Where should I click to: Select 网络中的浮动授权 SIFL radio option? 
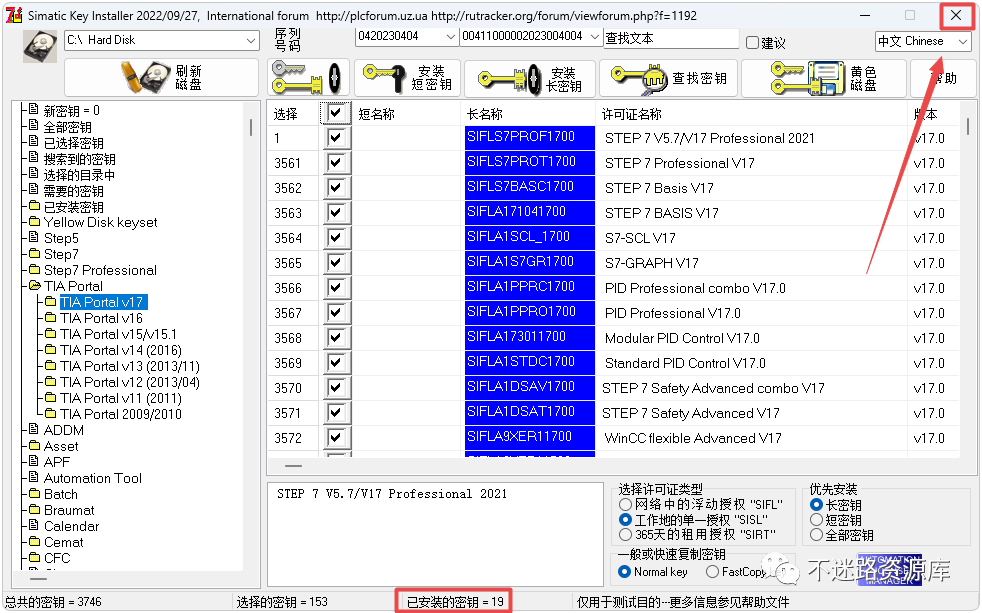point(625,504)
